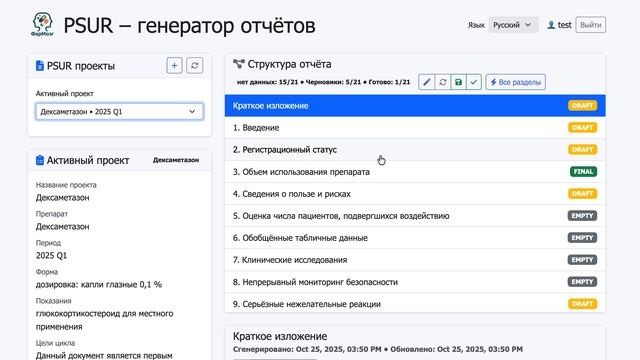The width and height of the screenshot is (640, 360).
Task: Click EMPTY badge on 7. Клинические исследования
Action: (582, 260)
